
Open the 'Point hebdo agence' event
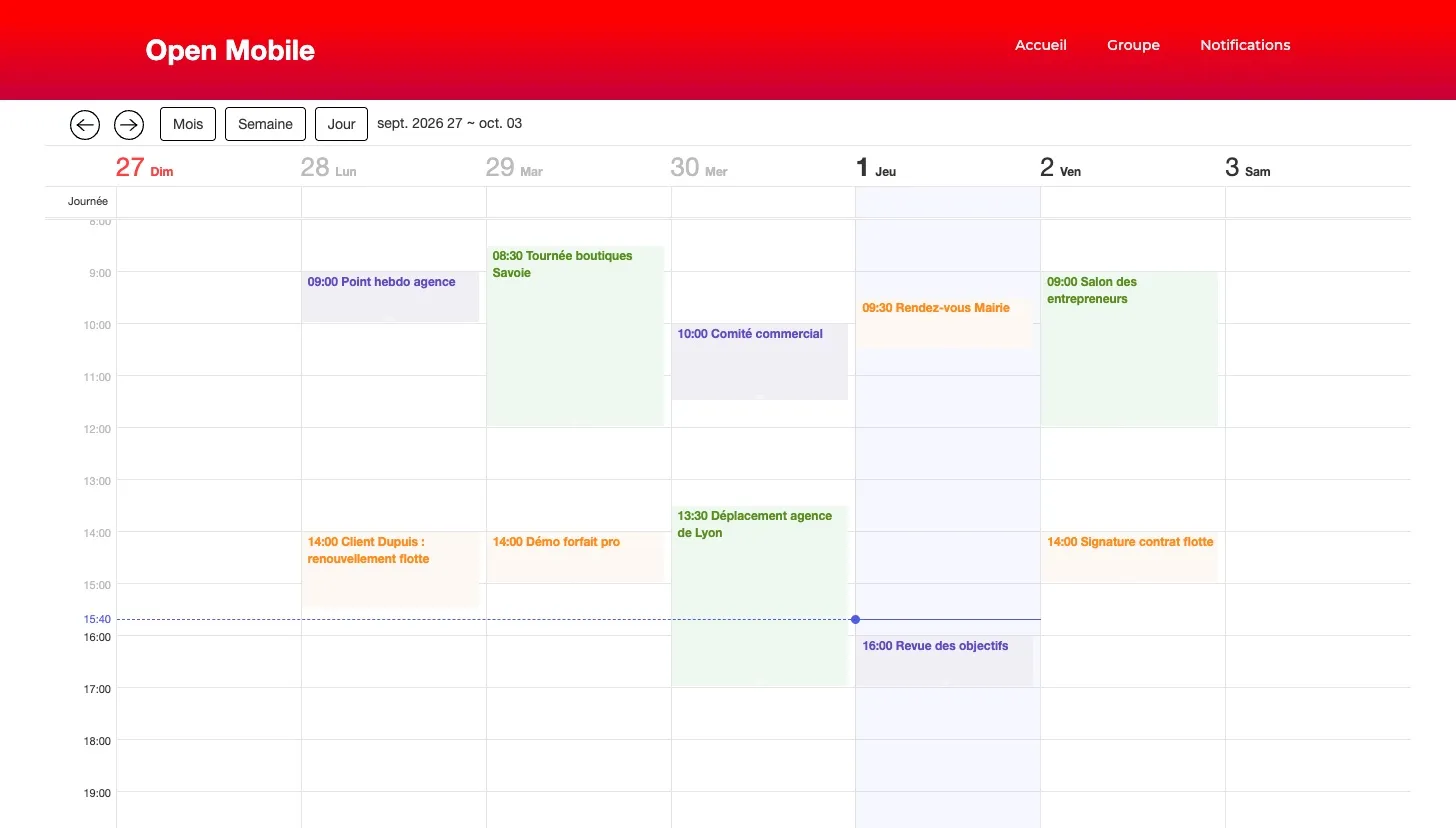pyautogui.click(x=390, y=296)
